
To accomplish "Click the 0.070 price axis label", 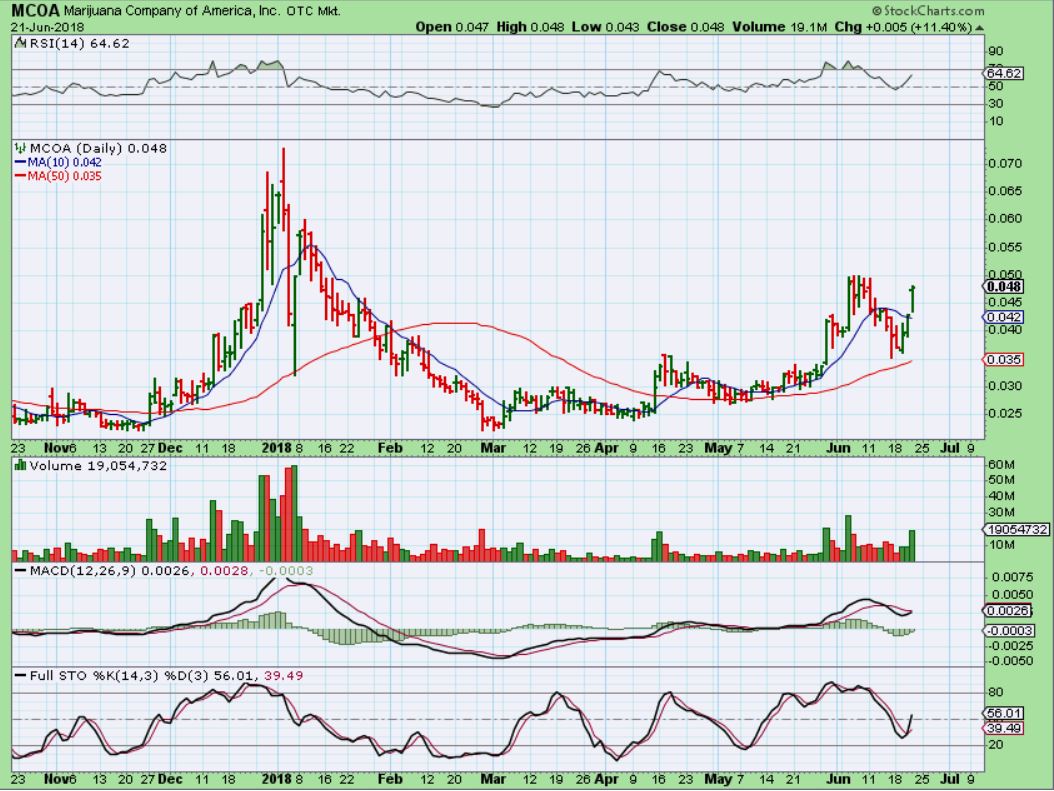I will (x=1005, y=163).
